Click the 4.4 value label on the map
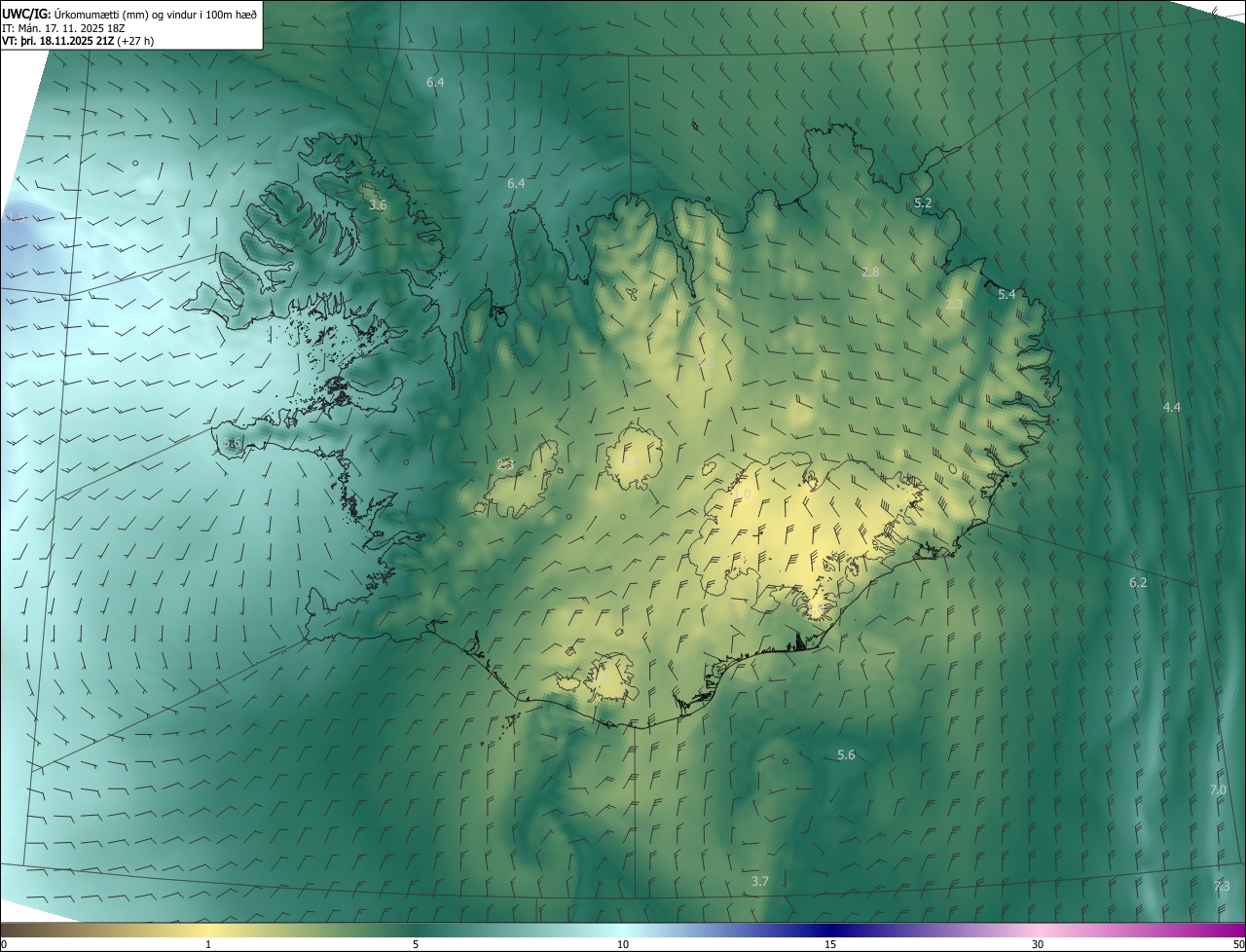The width and height of the screenshot is (1246, 952). point(1172,407)
